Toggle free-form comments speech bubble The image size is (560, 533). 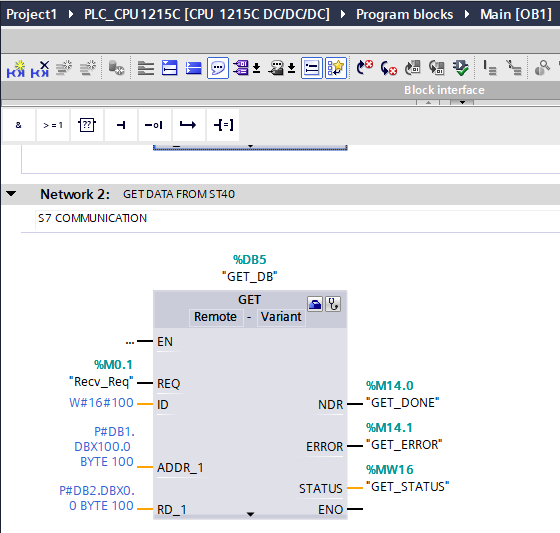pyautogui.click(x=218, y=68)
